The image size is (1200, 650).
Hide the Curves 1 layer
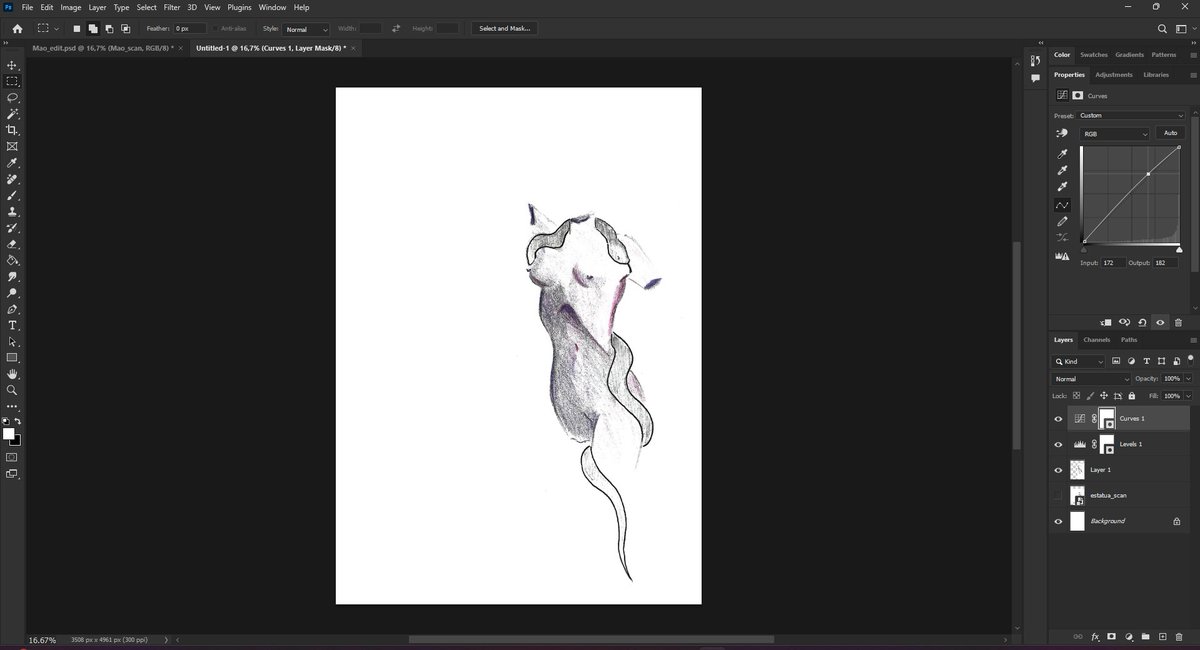click(x=1058, y=419)
